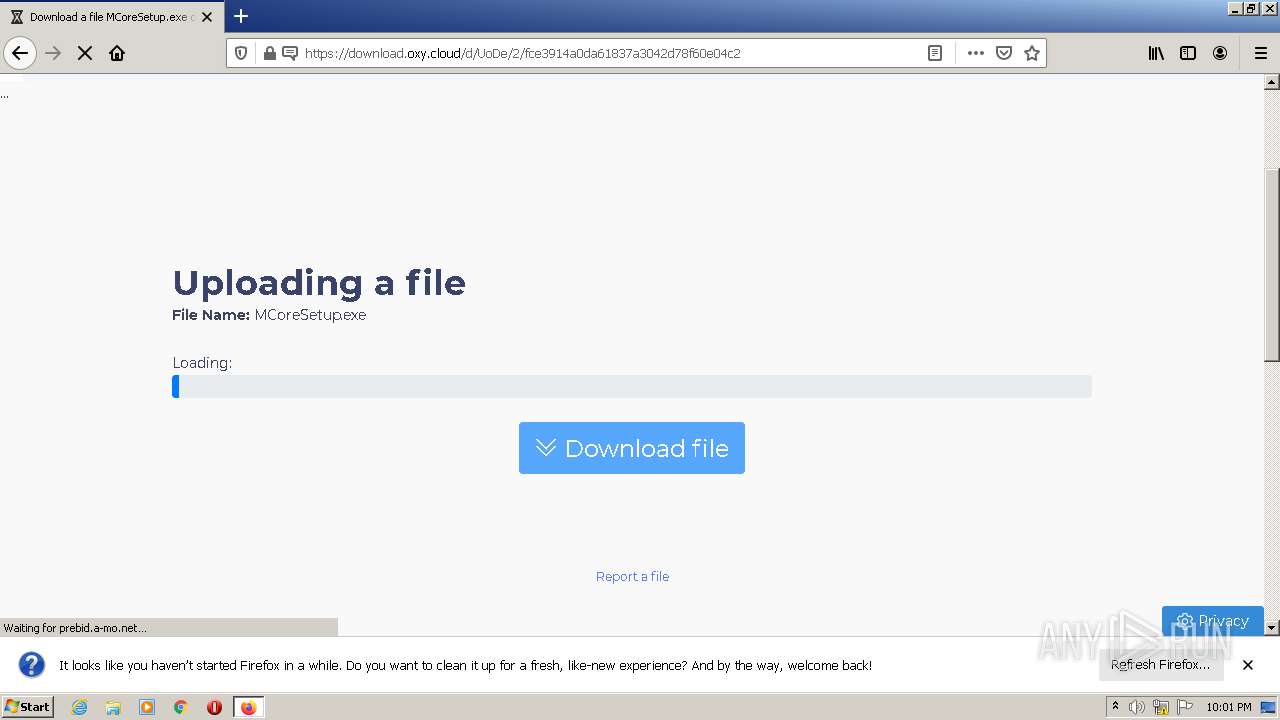This screenshot has width=1280, height=720.
Task: Open the Library menu
Action: click(x=1156, y=53)
